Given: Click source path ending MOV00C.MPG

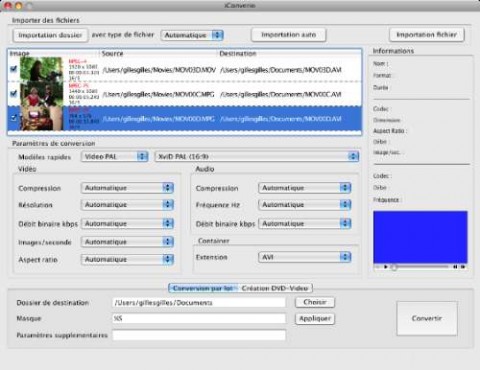Looking at the screenshot, I should pos(158,95).
